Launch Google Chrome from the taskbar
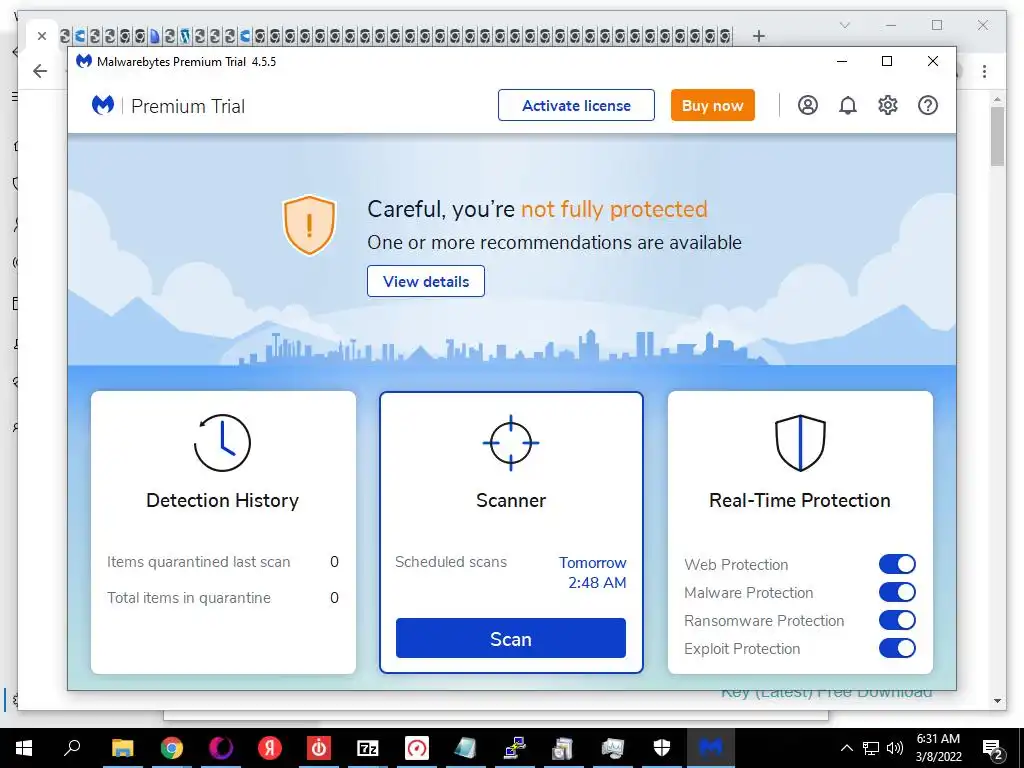Viewport: 1024px width, 768px height. tap(172, 748)
